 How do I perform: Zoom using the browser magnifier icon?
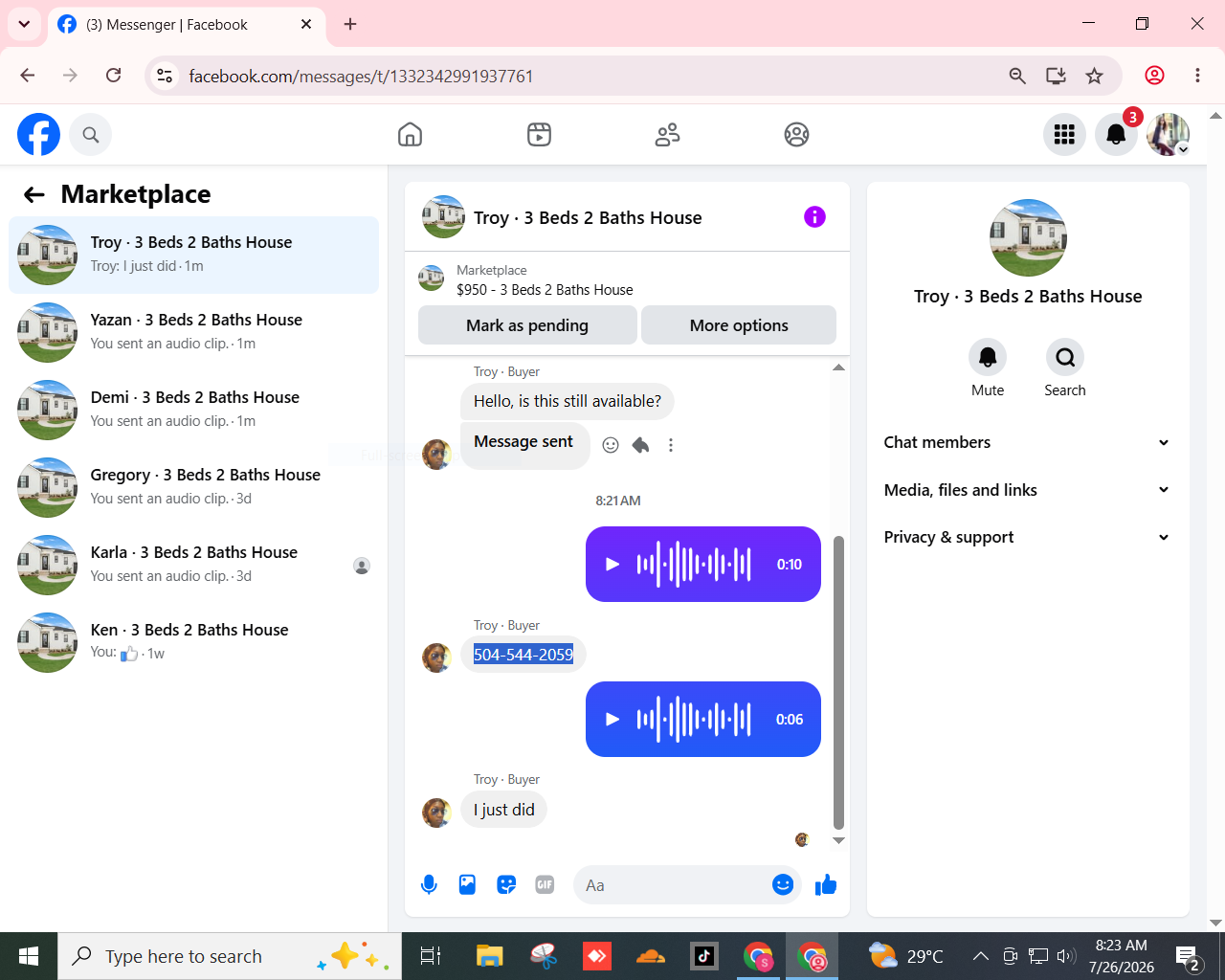click(1017, 76)
